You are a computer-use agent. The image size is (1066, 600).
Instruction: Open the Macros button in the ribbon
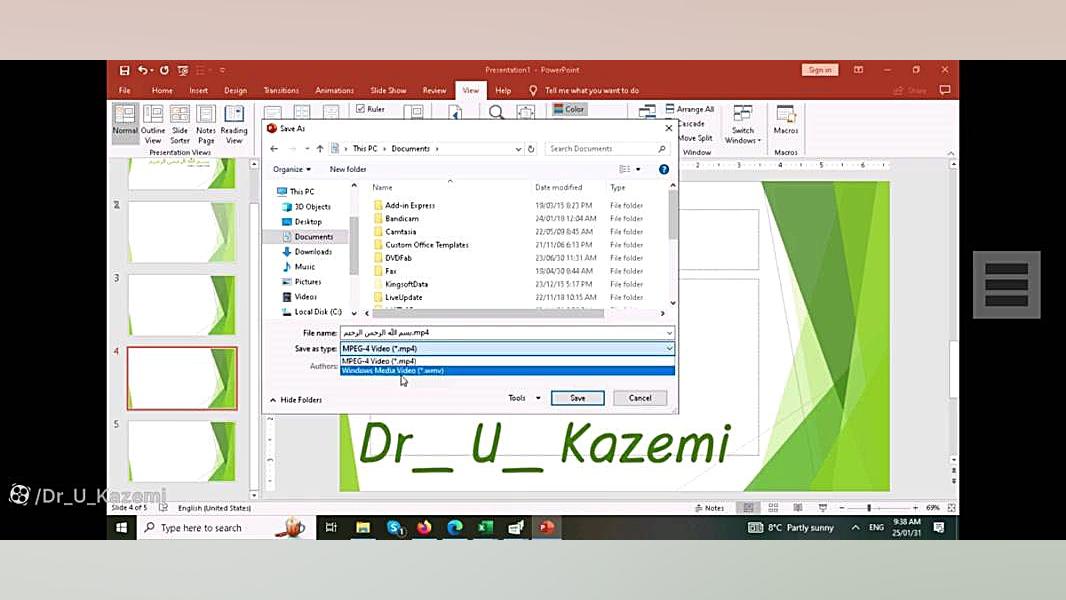(x=786, y=120)
